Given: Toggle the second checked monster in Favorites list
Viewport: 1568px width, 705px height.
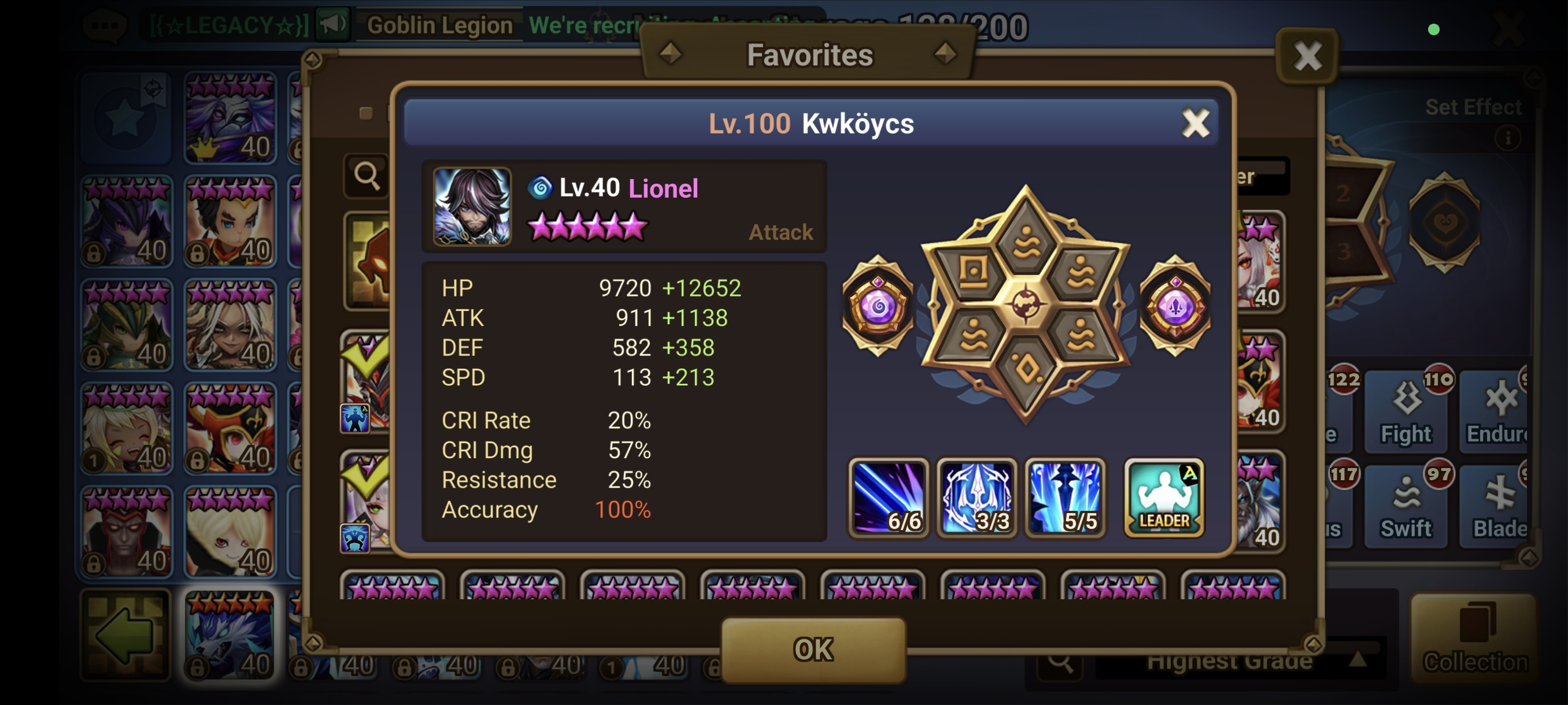Looking at the screenshot, I should pos(365,501).
